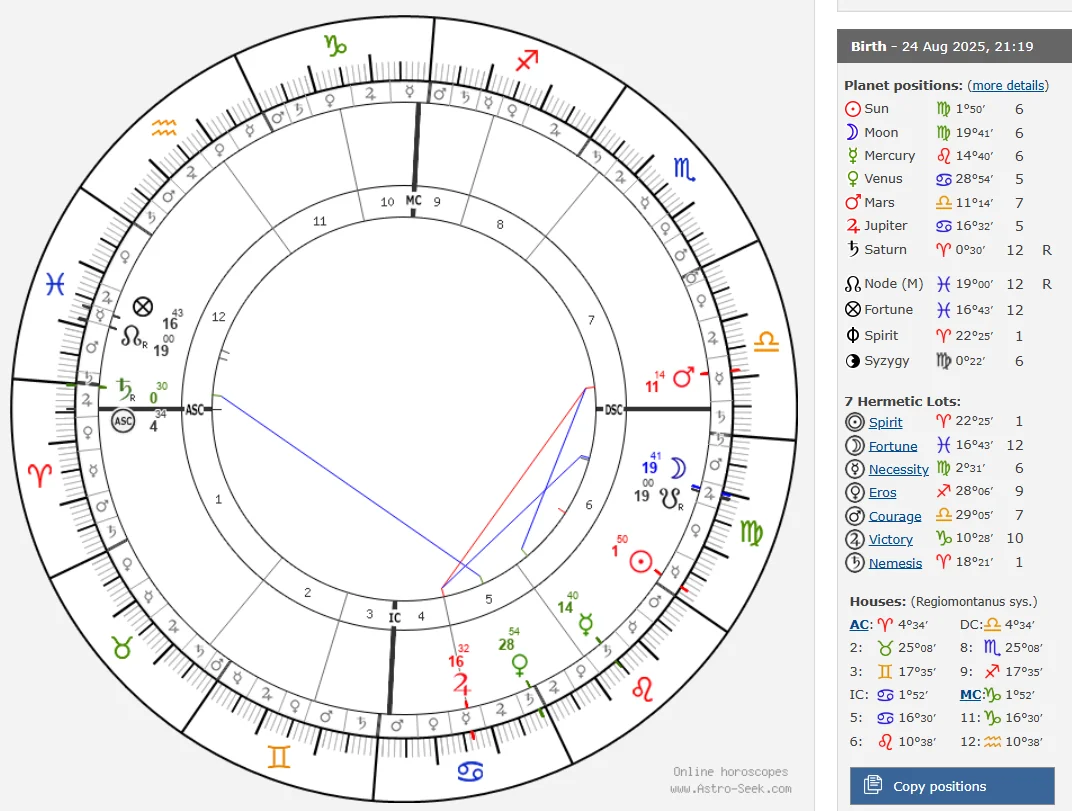1072x811 pixels.
Task: Click the Moon crescent icon beside the Moon row
Action: point(852,132)
